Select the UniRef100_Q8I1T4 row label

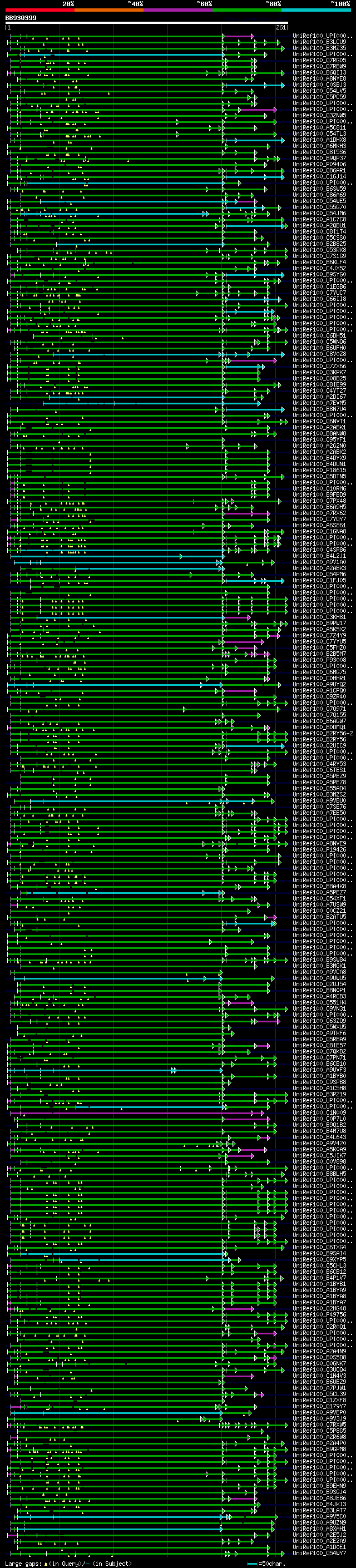pyautogui.click(x=319, y=231)
